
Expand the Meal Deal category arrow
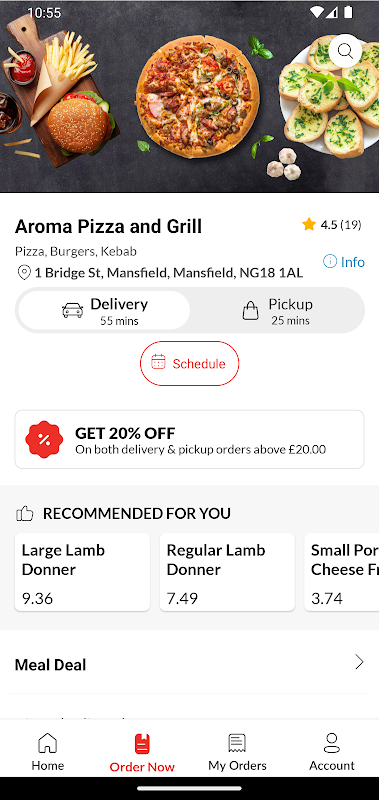pos(360,662)
